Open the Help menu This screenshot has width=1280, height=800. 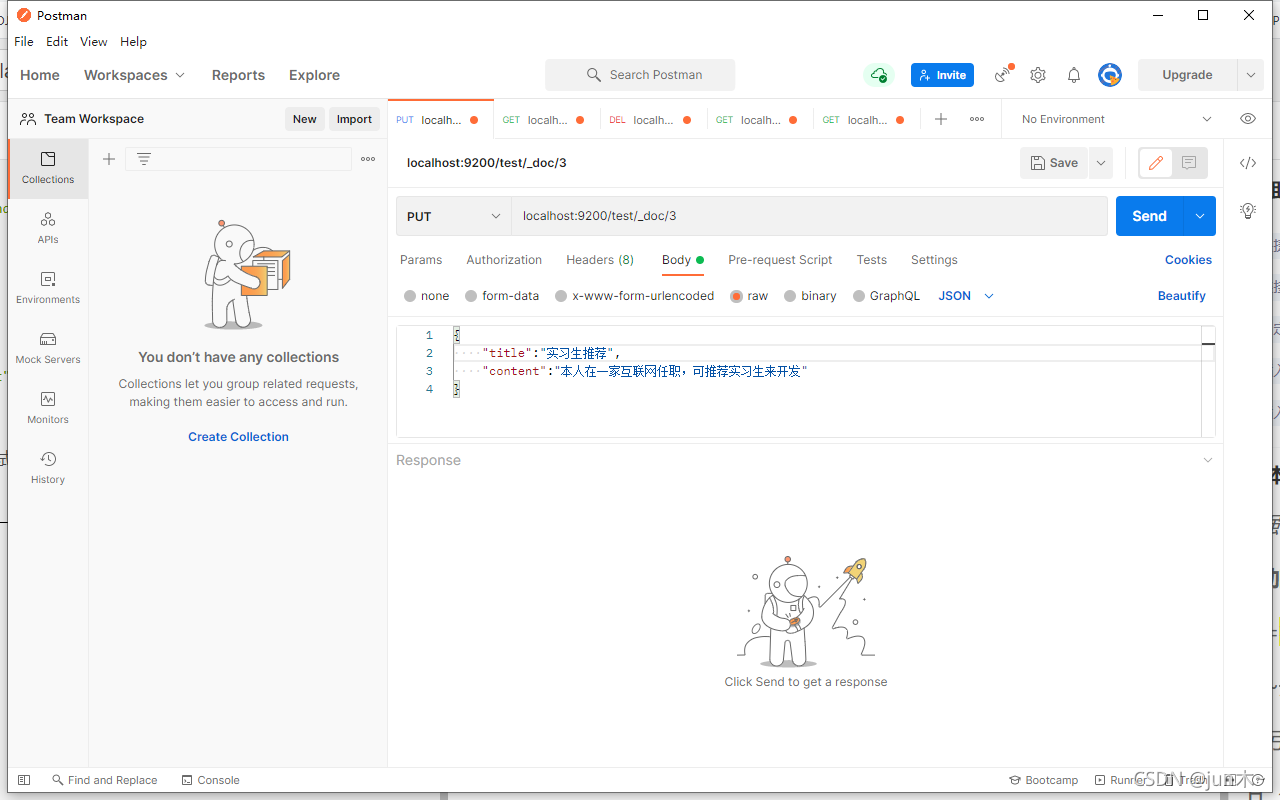133,42
